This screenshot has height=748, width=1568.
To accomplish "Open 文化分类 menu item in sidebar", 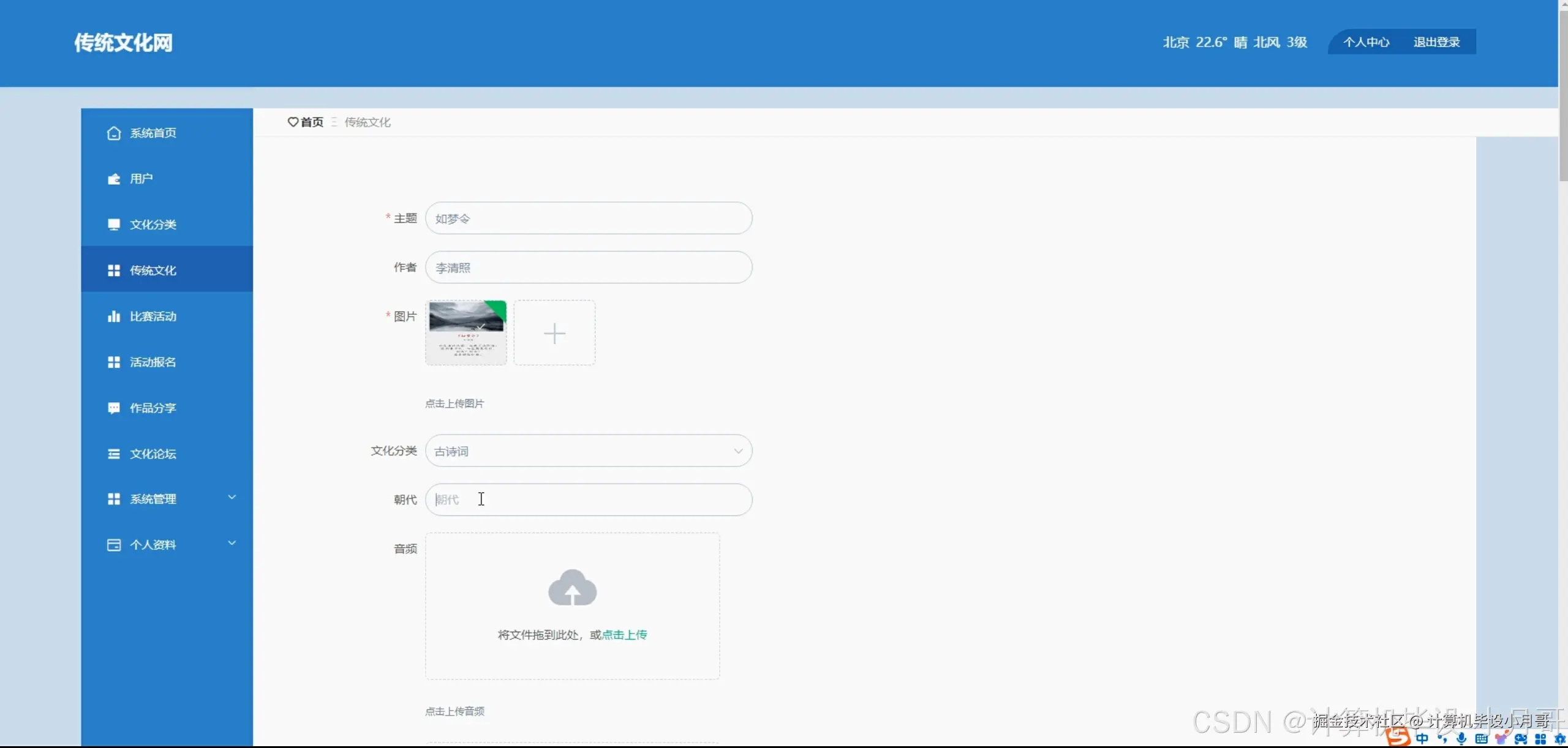I will (167, 225).
